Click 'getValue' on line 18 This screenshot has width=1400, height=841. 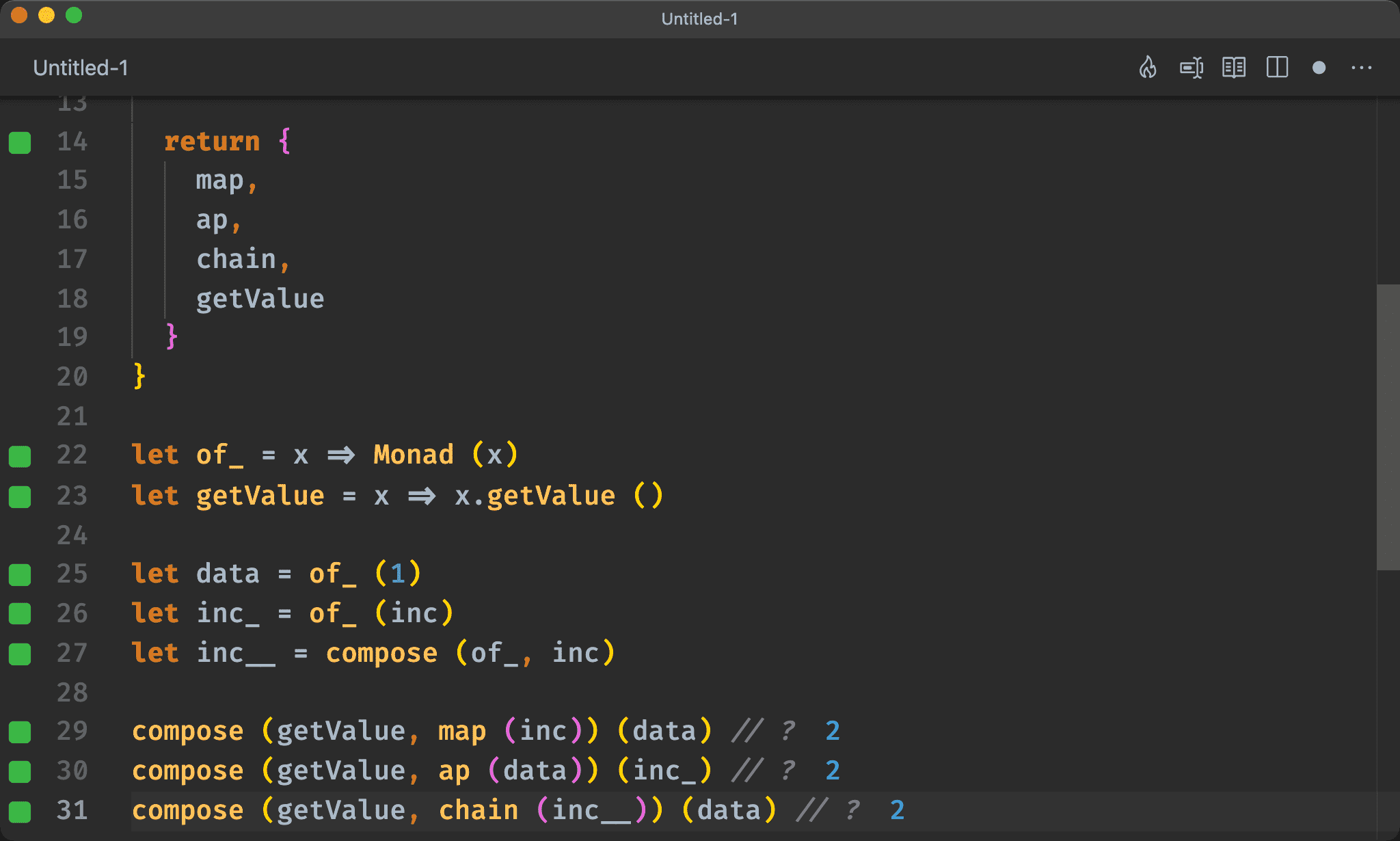pyautogui.click(x=260, y=299)
